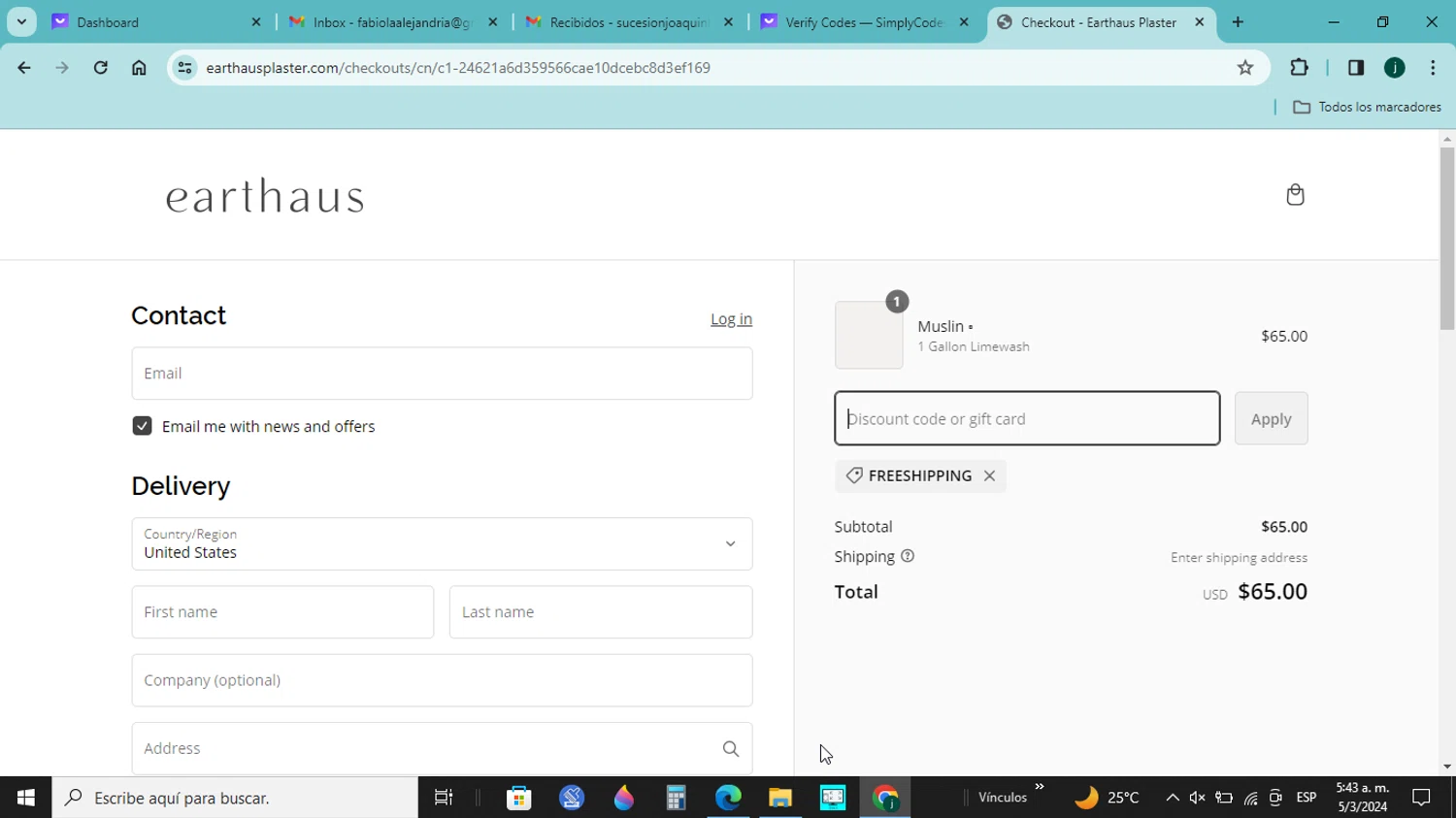Open the earthaus logo link

tap(265, 196)
